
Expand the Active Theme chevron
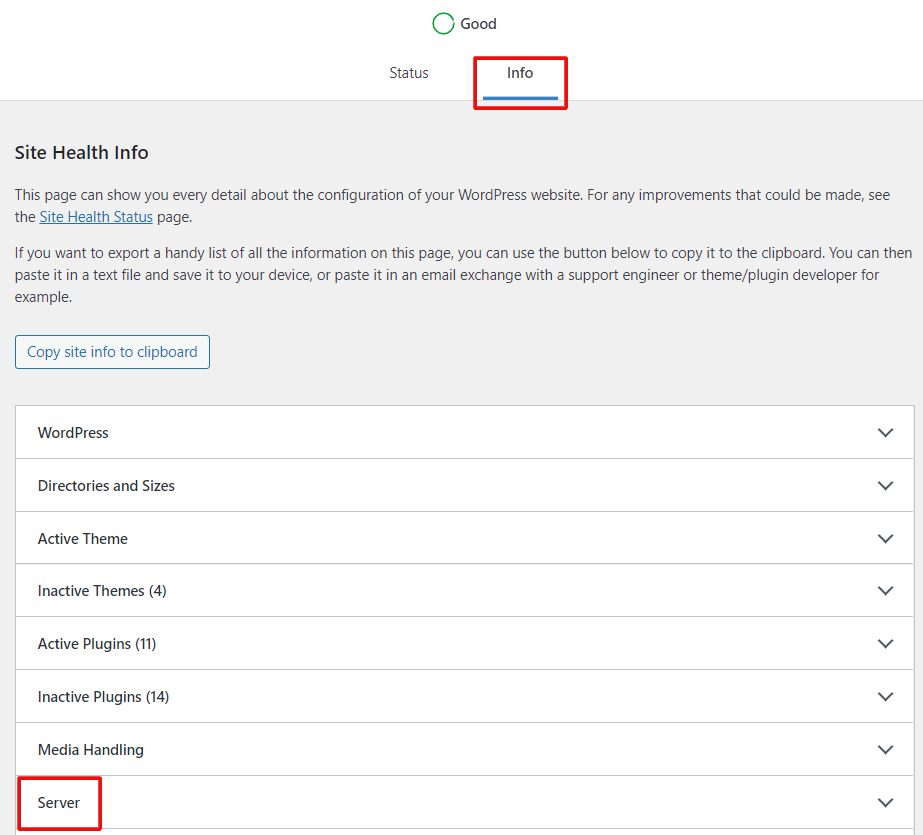click(x=885, y=538)
